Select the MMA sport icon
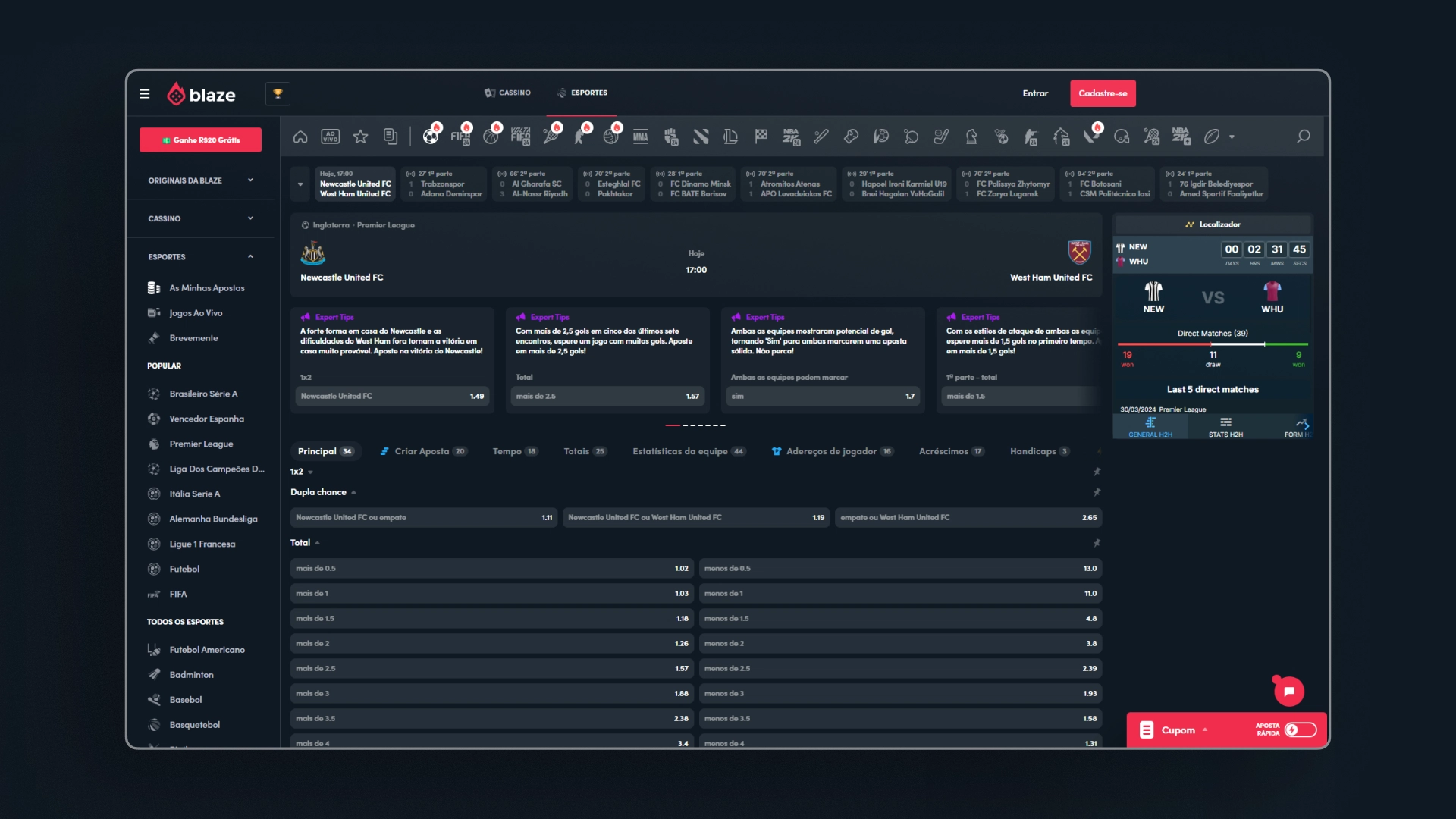The image size is (1456, 819). pos(641,136)
